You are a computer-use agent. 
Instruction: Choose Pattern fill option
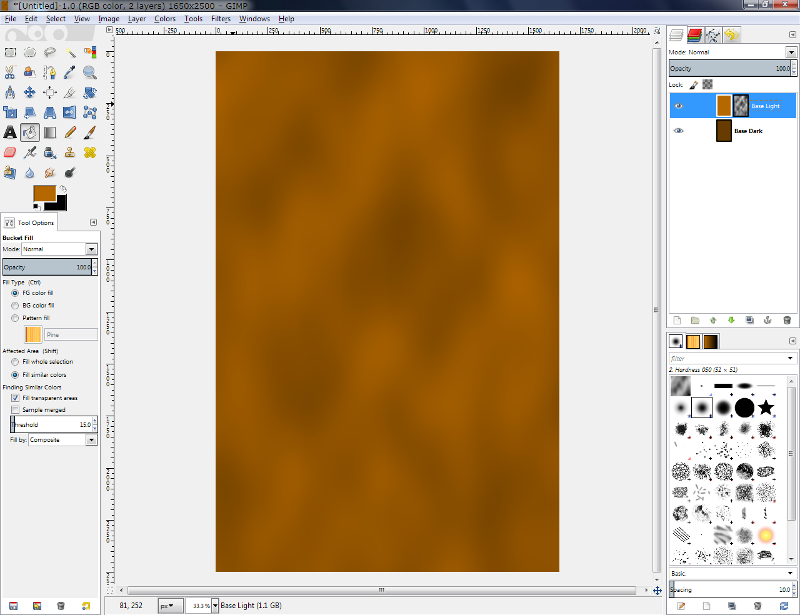coord(15,318)
